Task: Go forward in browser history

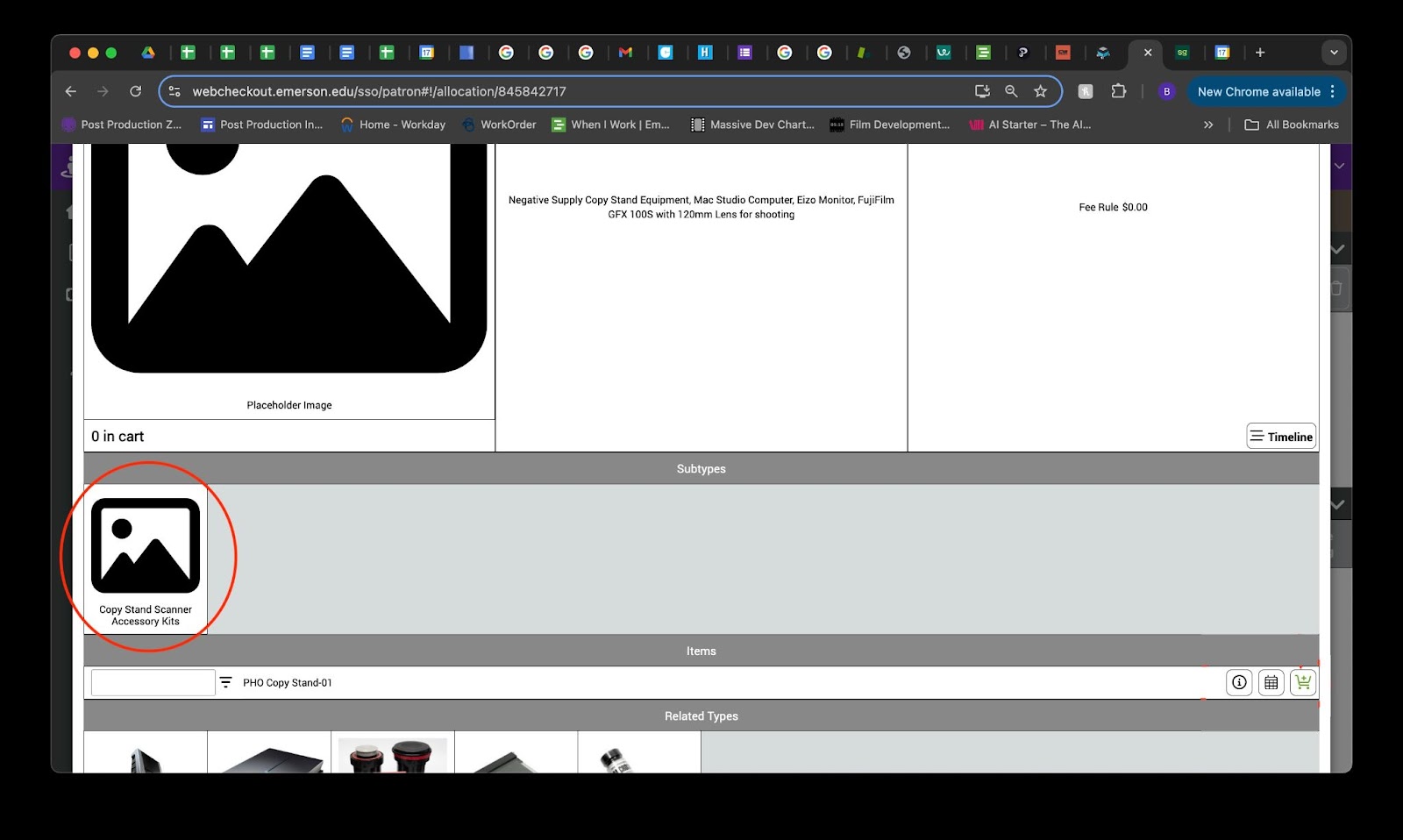Action: point(103,91)
